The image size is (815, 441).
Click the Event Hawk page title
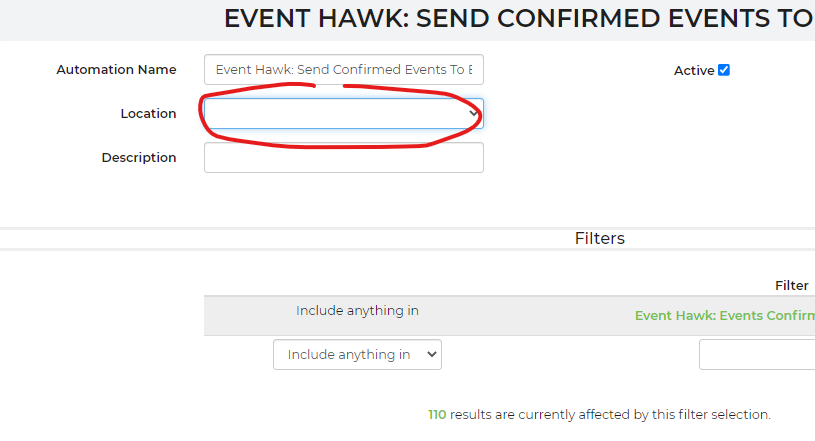coord(518,19)
